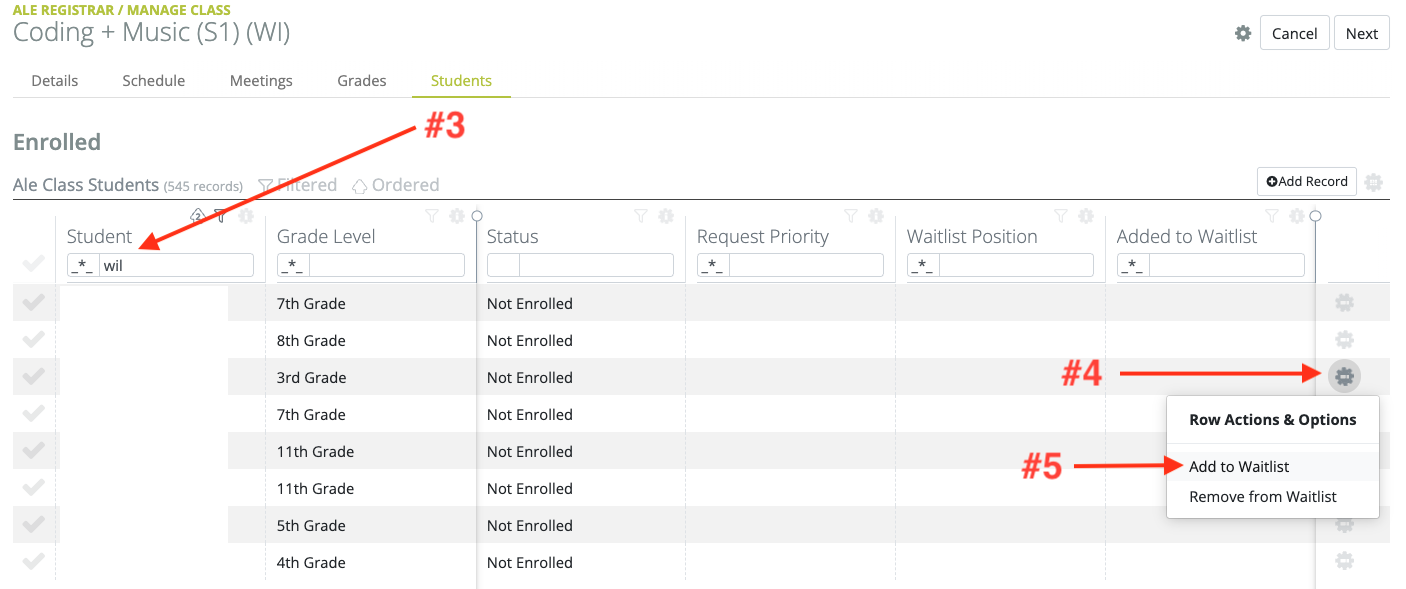Click the row actions gear on the 3rd Grade row
Image resolution: width=1406 pixels, height=589 pixels.
1344,376
